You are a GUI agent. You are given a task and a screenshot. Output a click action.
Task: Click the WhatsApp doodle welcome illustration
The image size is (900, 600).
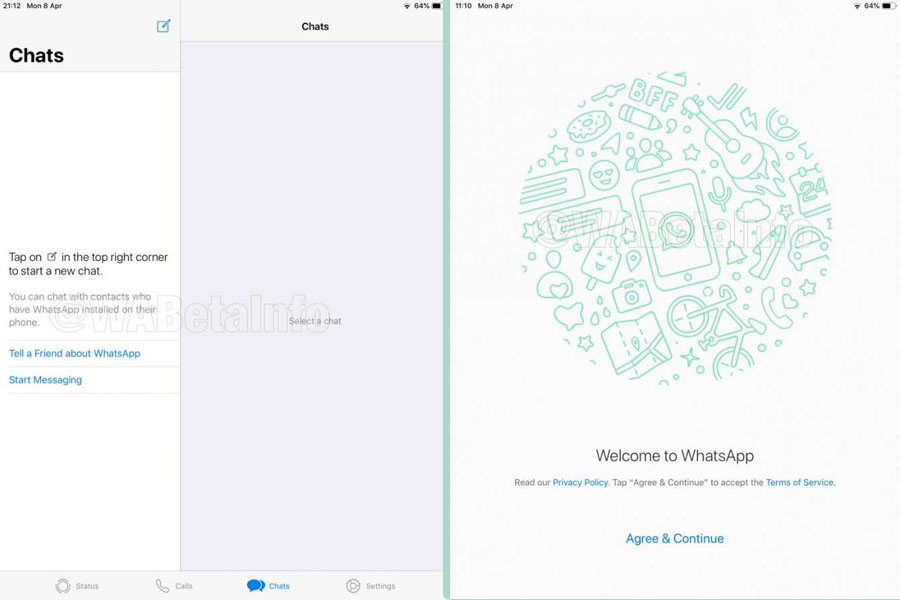point(674,228)
